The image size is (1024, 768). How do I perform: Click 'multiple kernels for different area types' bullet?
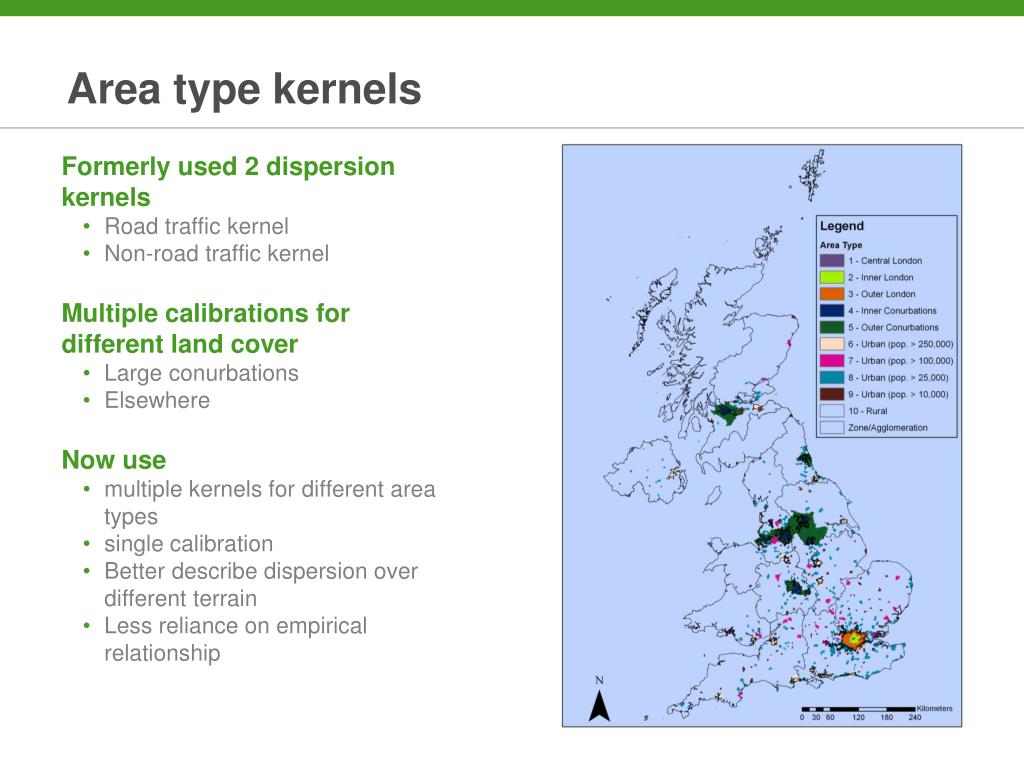coord(269,502)
